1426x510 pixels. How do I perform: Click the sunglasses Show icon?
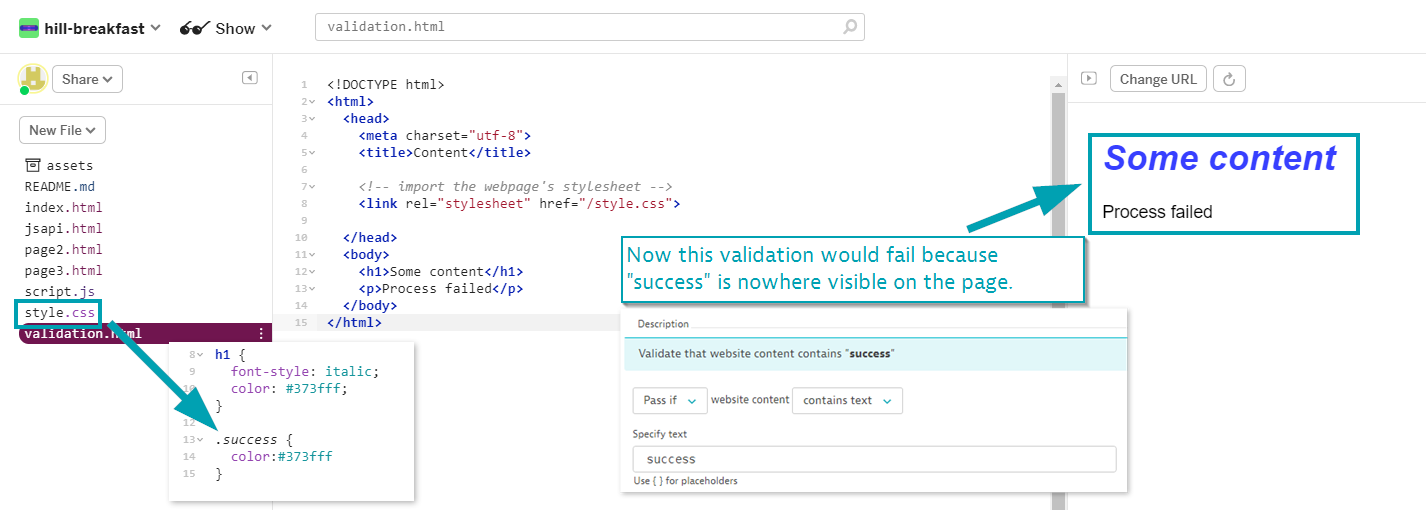click(194, 28)
